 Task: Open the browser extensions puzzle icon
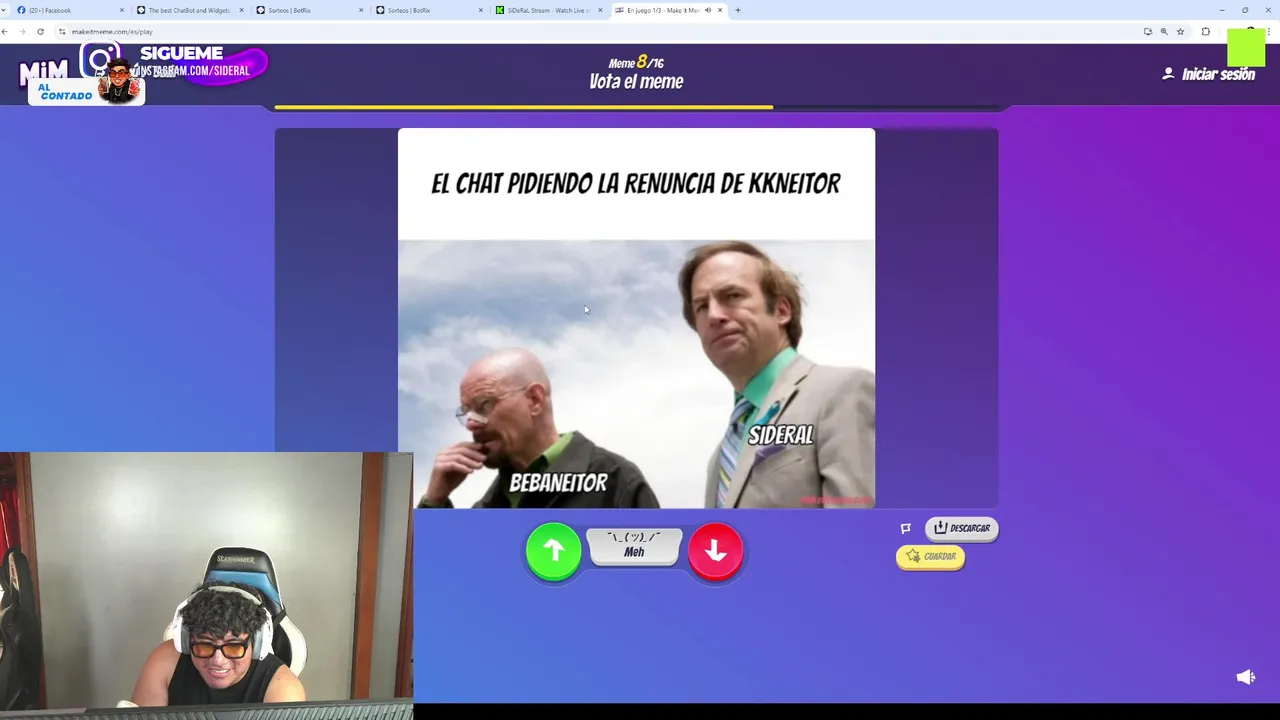point(1205,31)
